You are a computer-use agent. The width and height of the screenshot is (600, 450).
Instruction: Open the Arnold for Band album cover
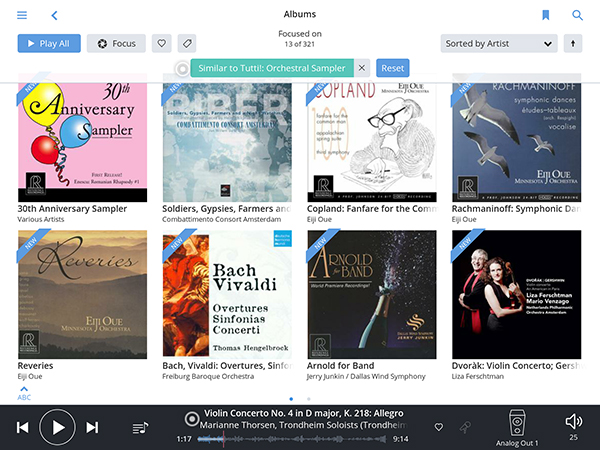(x=372, y=294)
